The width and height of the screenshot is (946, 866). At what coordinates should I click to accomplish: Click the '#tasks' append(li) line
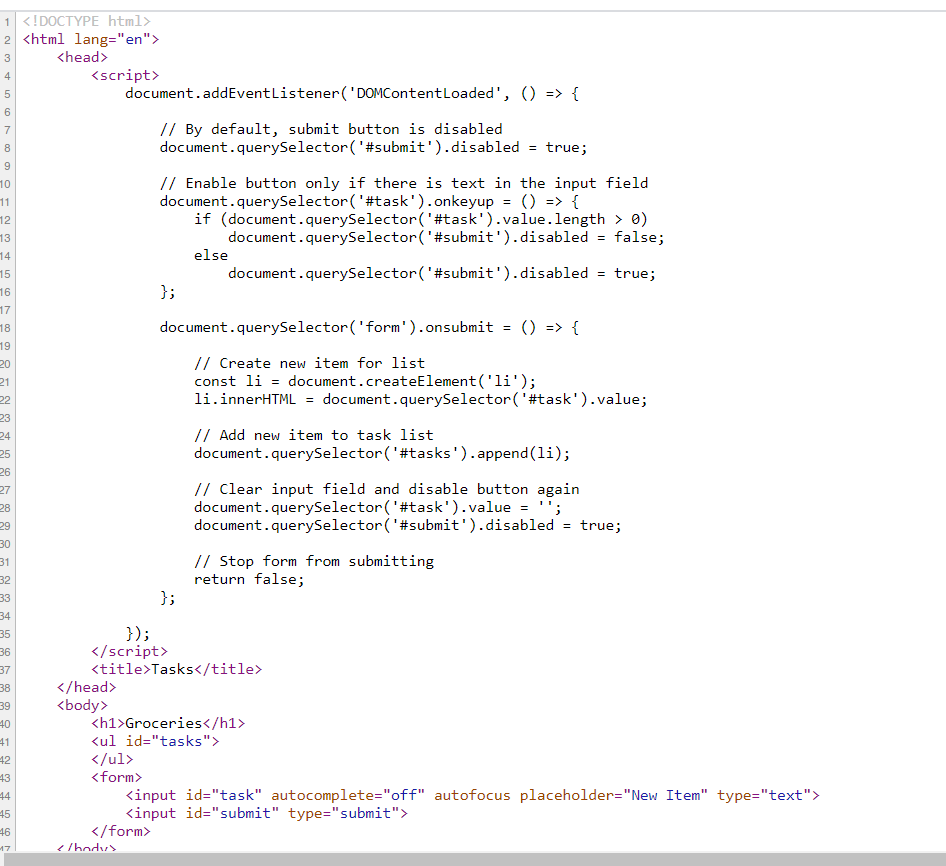[383, 453]
